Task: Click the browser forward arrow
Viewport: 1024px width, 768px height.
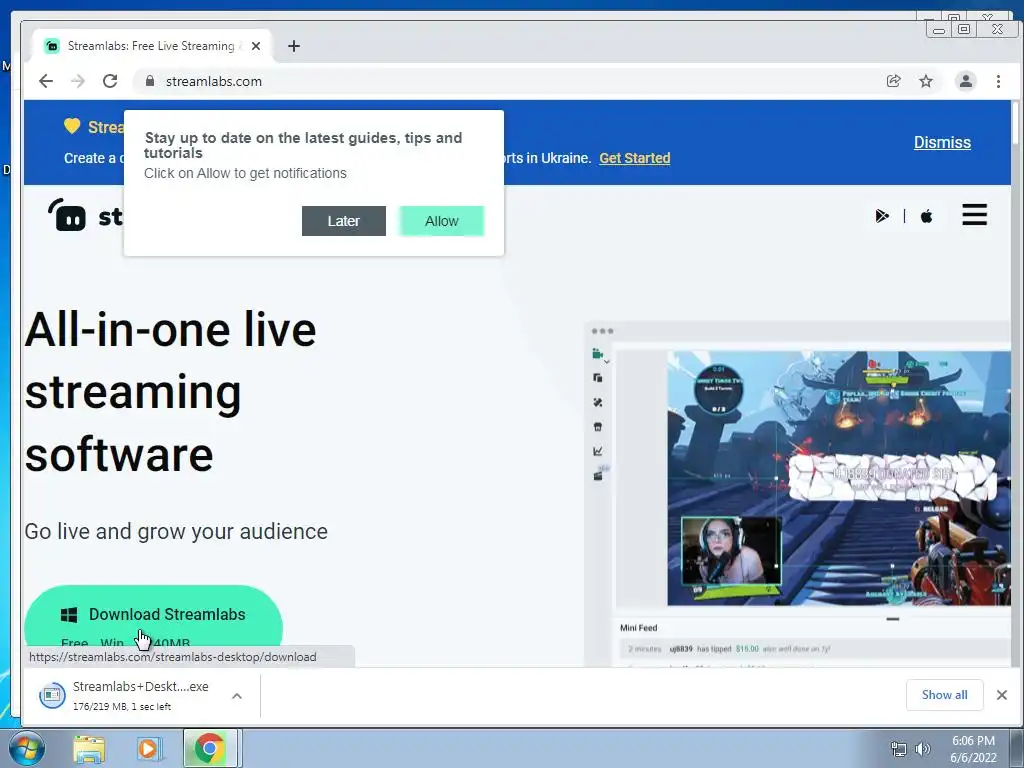Action: point(78,81)
